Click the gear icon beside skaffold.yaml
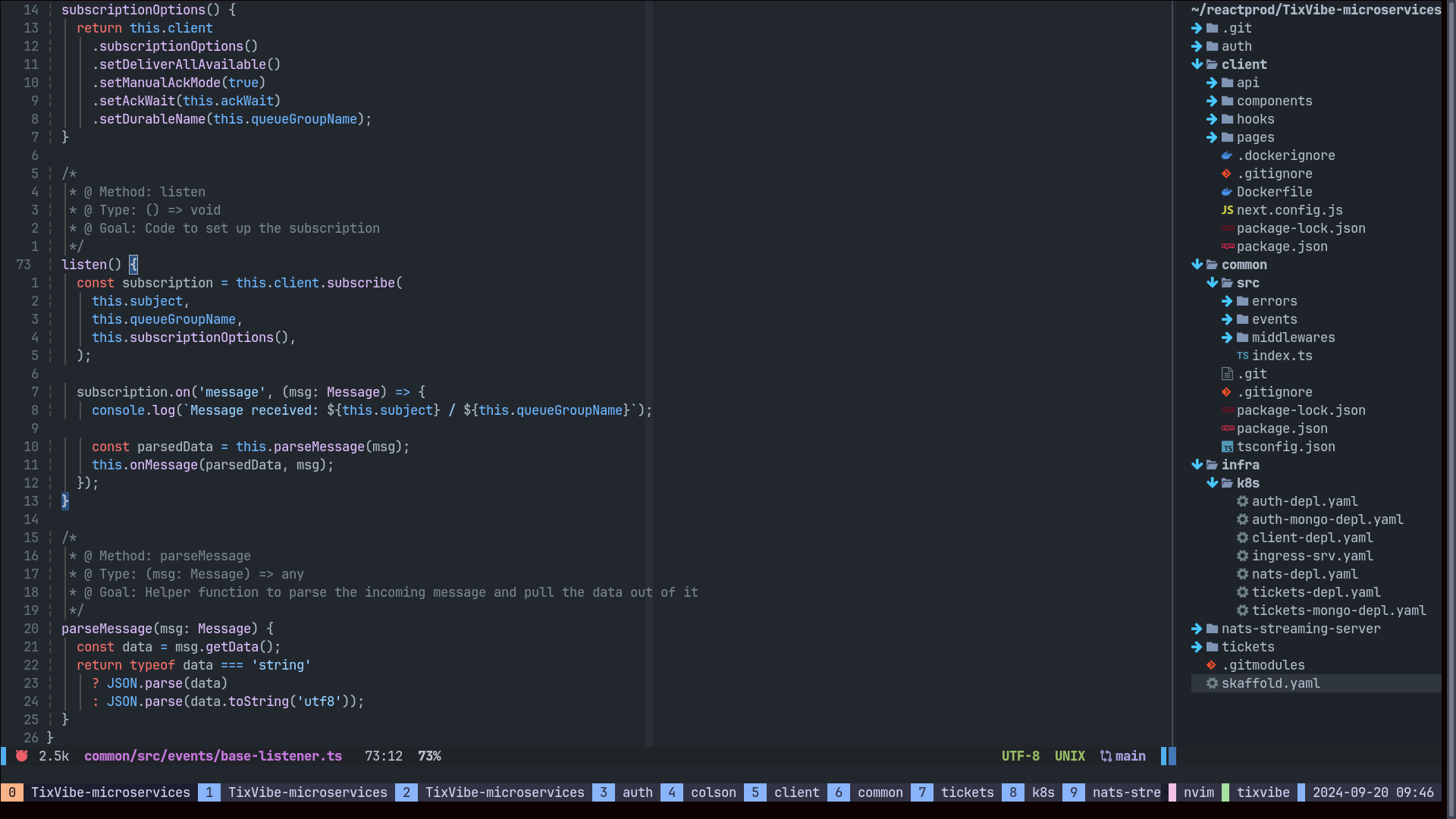The height and width of the screenshot is (819, 1456). [x=1212, y=683]
